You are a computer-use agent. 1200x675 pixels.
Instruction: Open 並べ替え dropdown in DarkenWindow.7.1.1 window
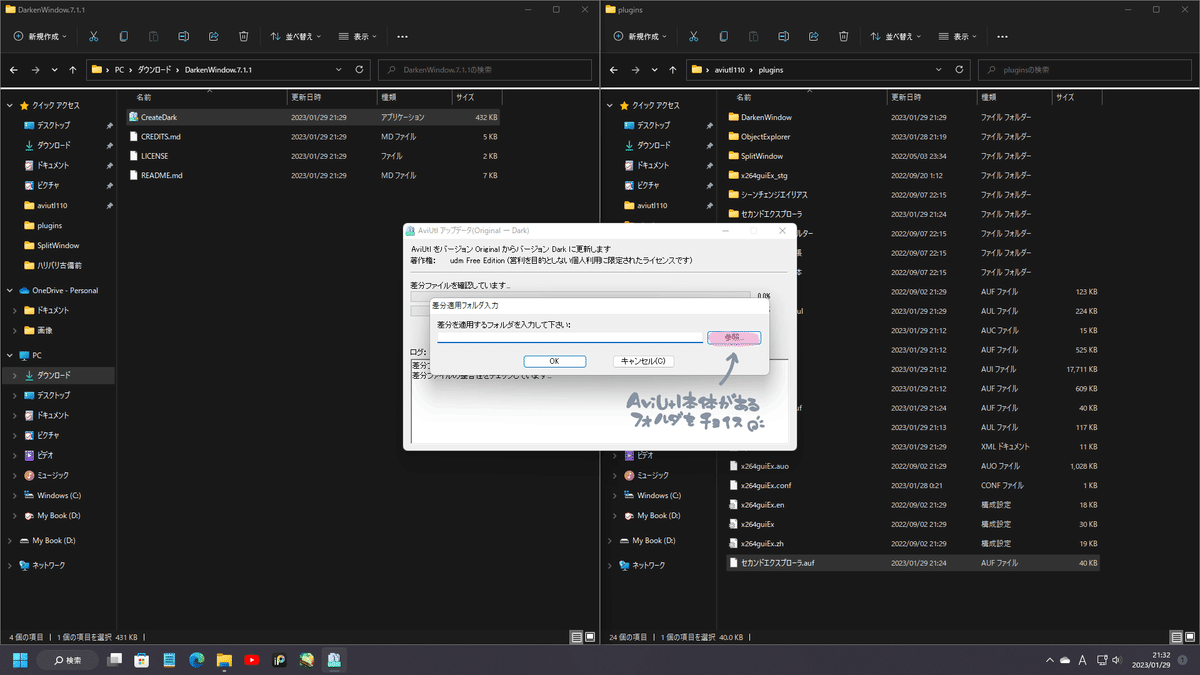tap(296, 36)
